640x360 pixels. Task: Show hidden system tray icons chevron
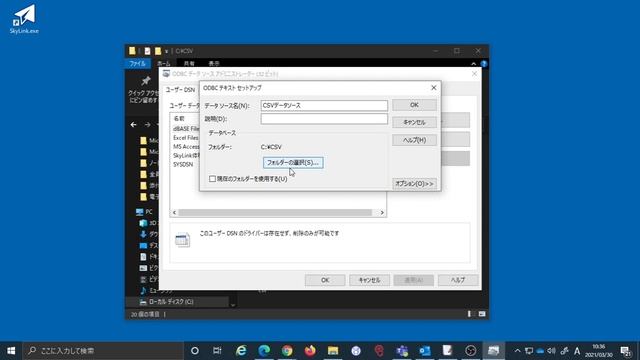pos(518,351)
